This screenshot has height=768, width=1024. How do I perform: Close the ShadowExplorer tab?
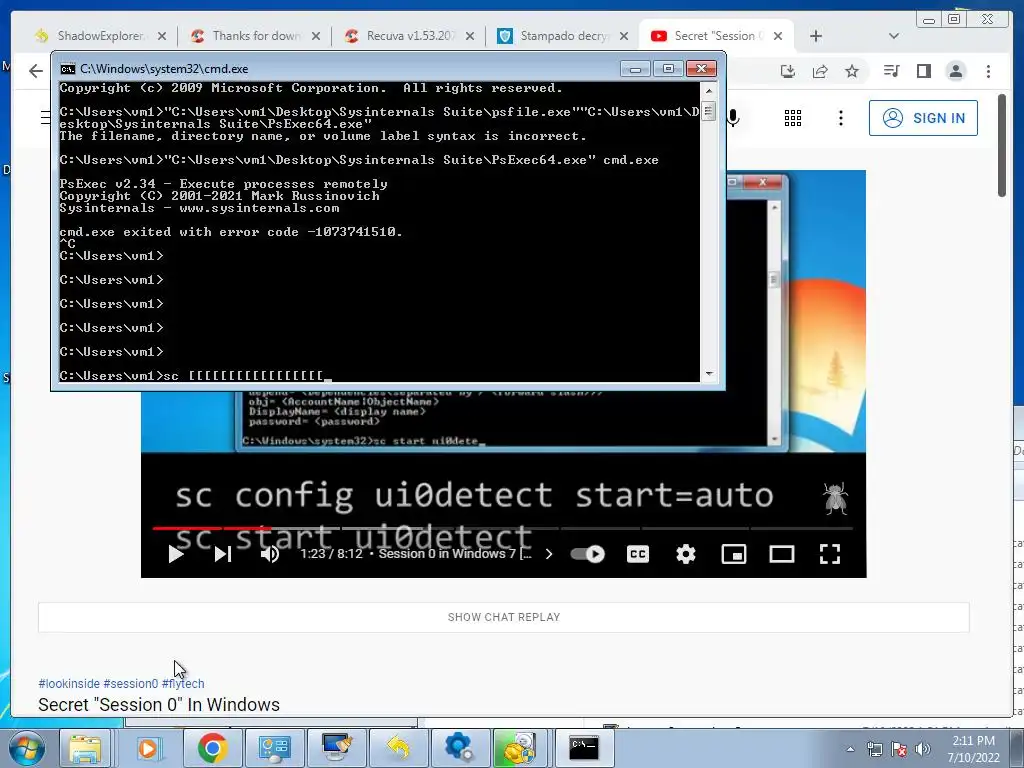[x=162, y=37]
